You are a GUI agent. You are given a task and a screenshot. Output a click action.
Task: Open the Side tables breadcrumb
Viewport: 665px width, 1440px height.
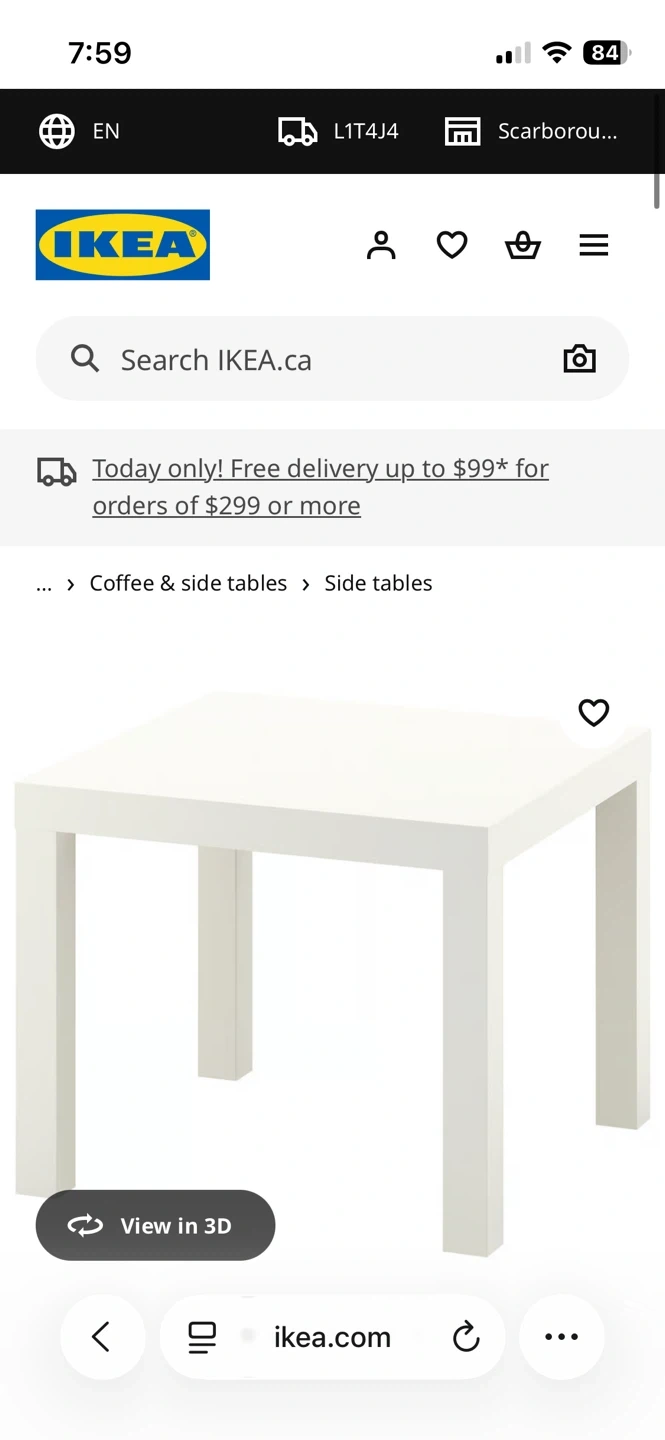point(378,584)
